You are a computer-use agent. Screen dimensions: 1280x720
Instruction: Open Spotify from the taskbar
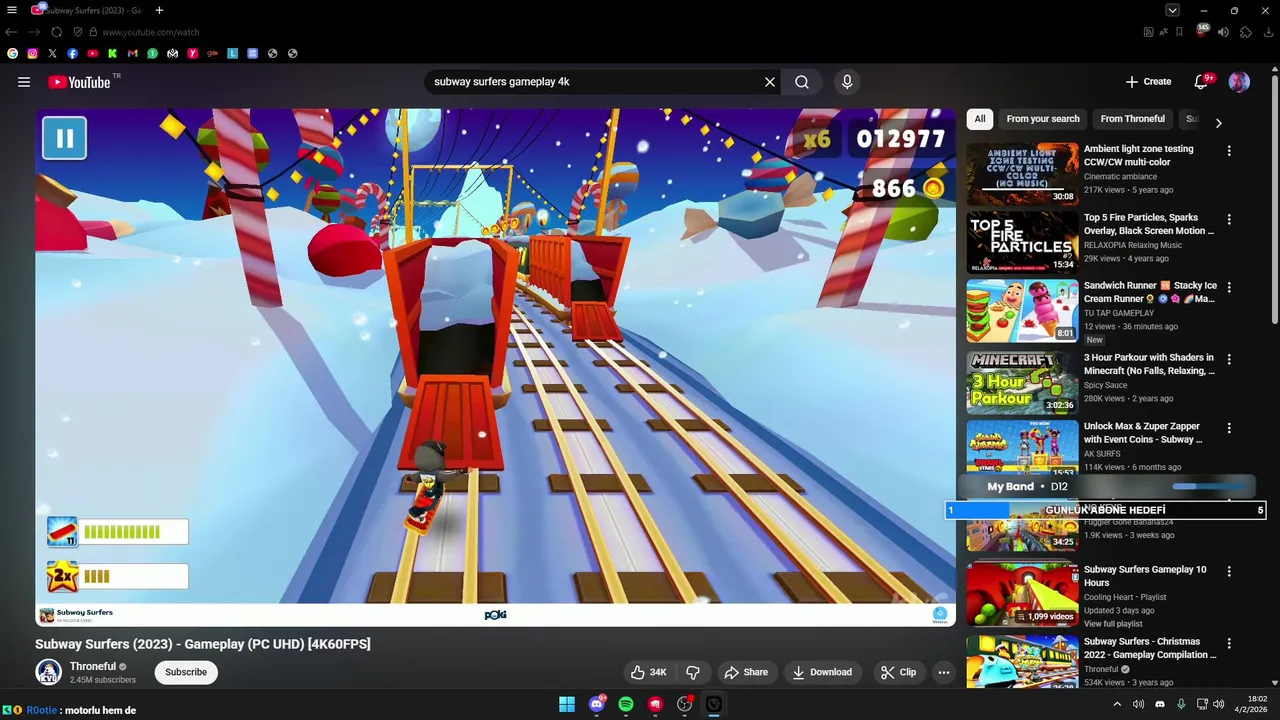pyautogui.click(x=626, y=704)
